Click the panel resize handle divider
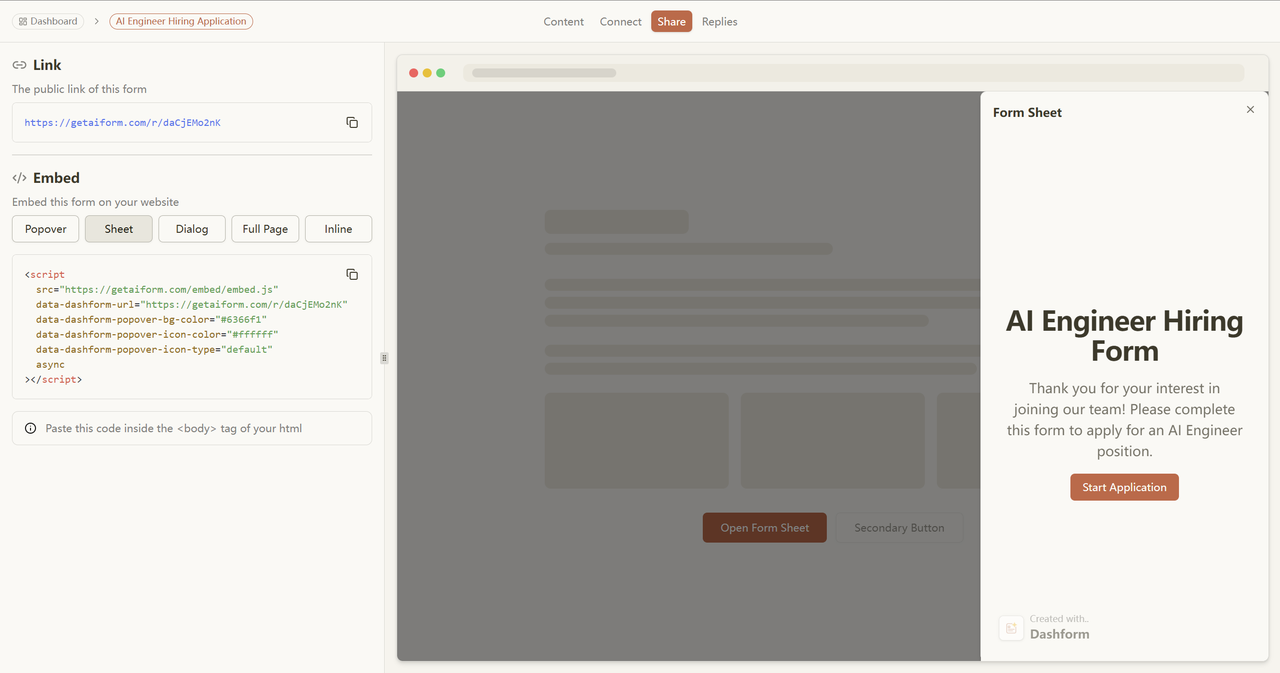This screenshot has height=673, width=1280. [x=384, y=358]
